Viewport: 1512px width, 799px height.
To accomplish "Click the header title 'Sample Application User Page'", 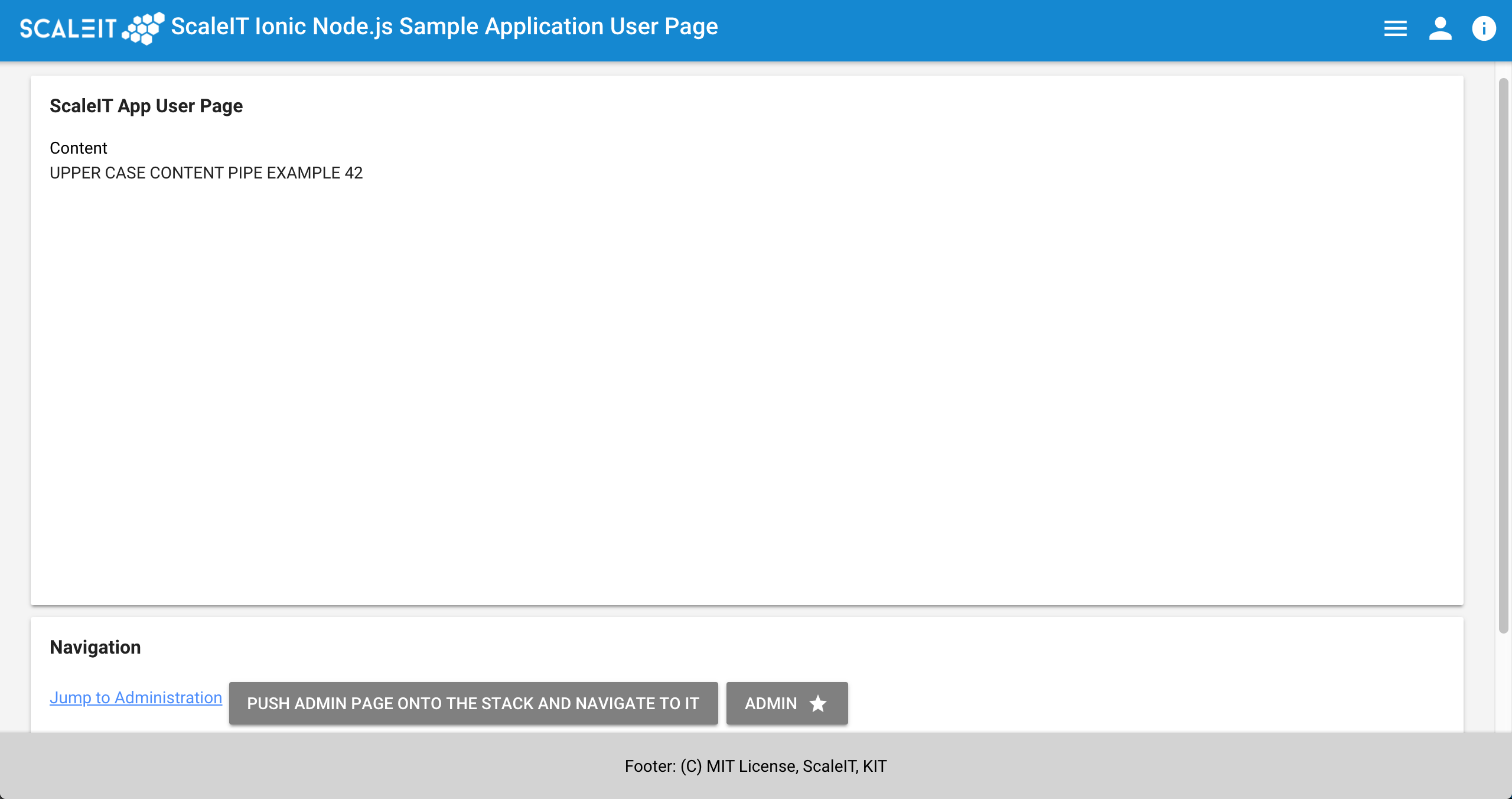I will click(x=558, y=27).
